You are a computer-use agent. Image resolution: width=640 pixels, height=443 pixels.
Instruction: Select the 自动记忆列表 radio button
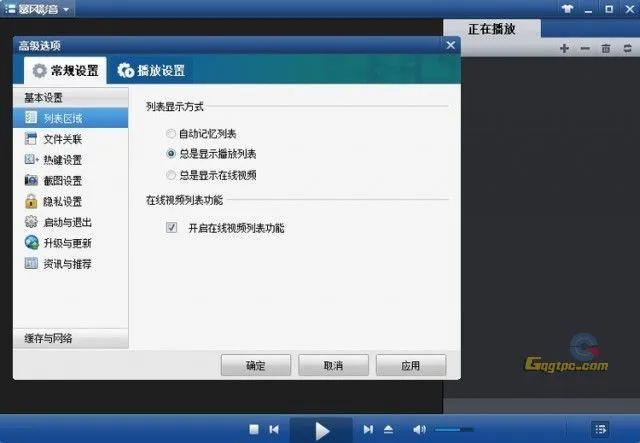[171, 134]
